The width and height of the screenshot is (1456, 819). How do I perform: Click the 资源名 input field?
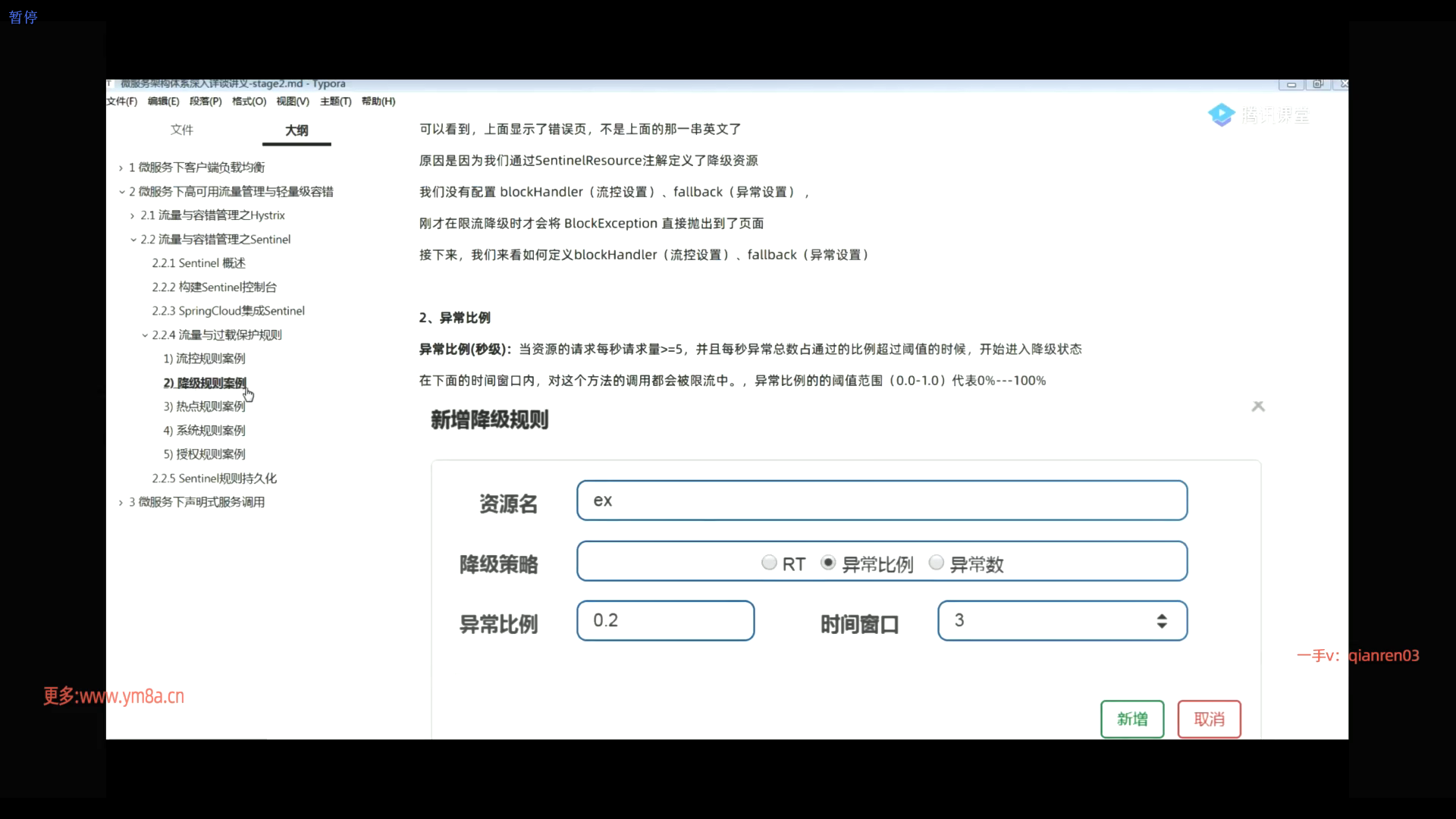tap(881, 500)
